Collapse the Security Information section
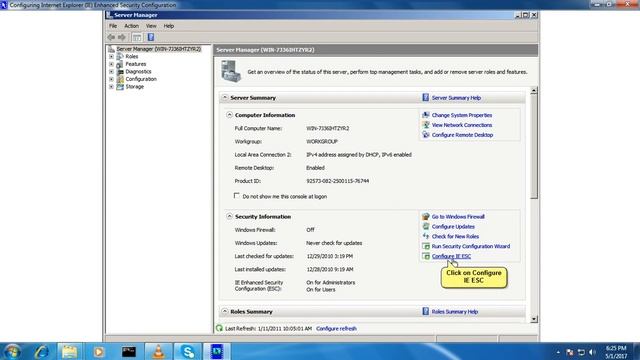 coord(229,216)
